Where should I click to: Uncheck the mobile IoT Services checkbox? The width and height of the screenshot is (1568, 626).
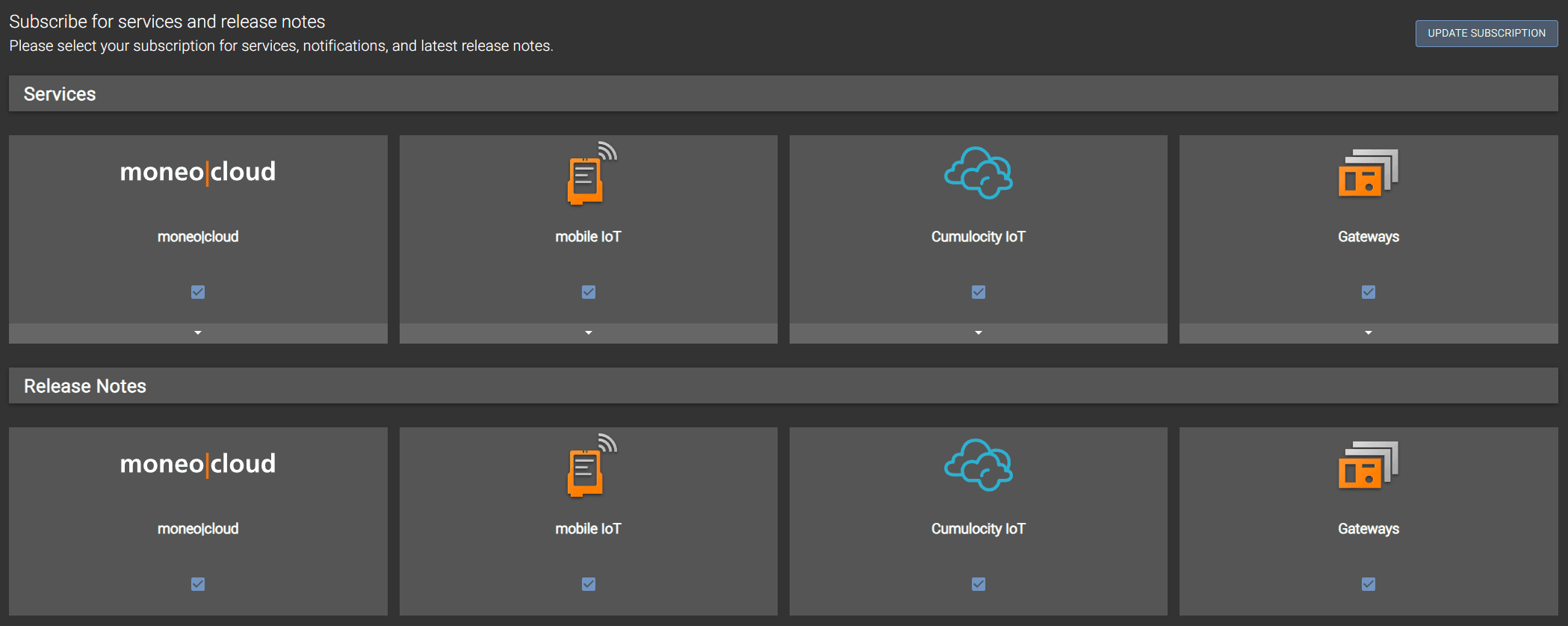tap(589, 292)
